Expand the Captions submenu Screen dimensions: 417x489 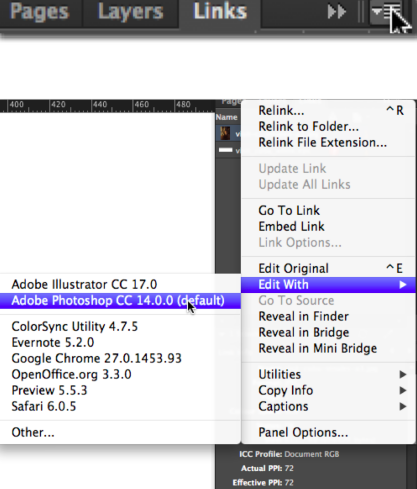pos(328,406)
